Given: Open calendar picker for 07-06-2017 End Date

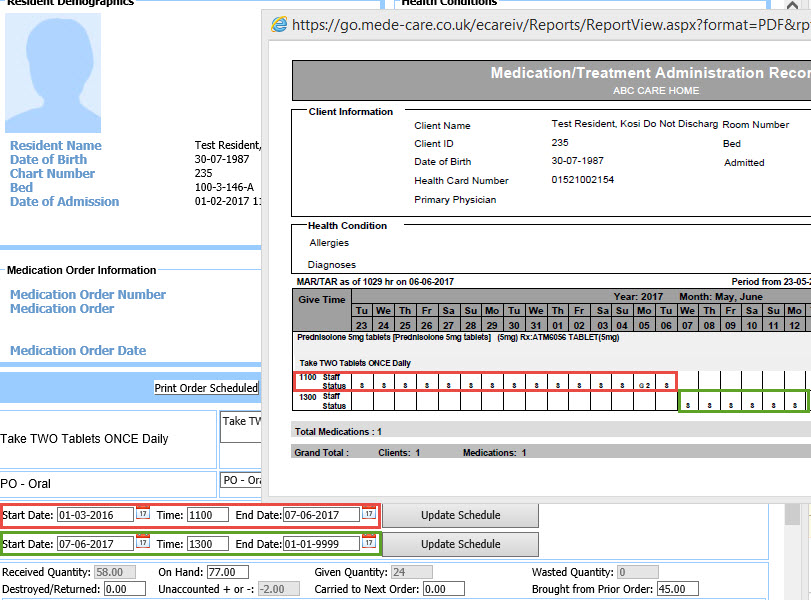Looking at the screenshot, I should [368, 514].
